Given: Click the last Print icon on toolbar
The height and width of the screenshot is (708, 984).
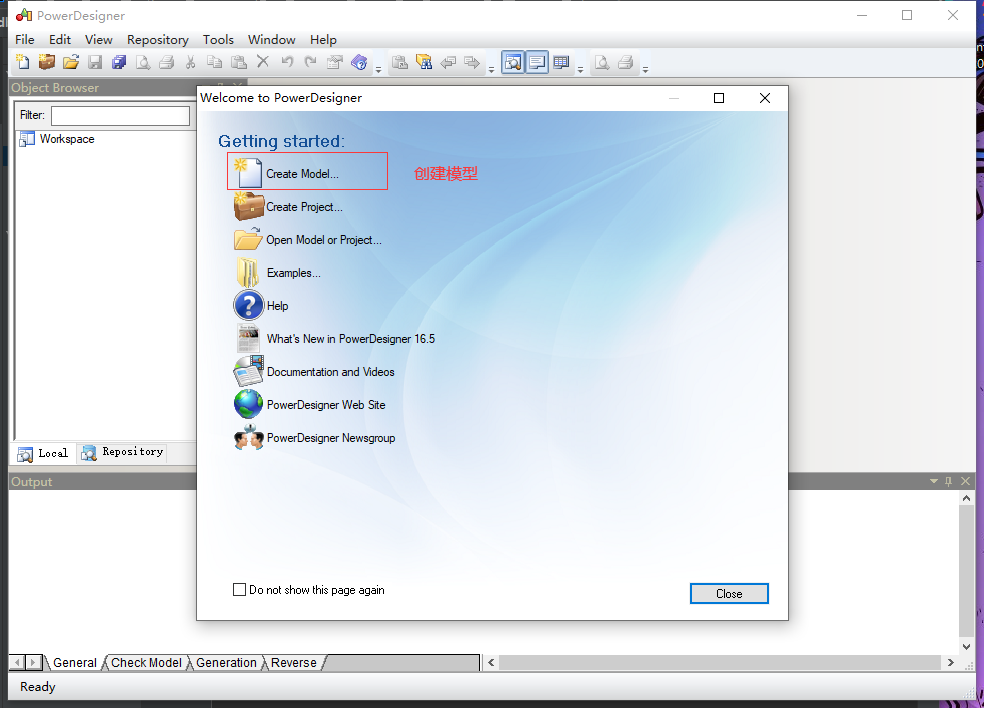Looking at the screenshot, I should pyautogui.click(x=626, y=62).
